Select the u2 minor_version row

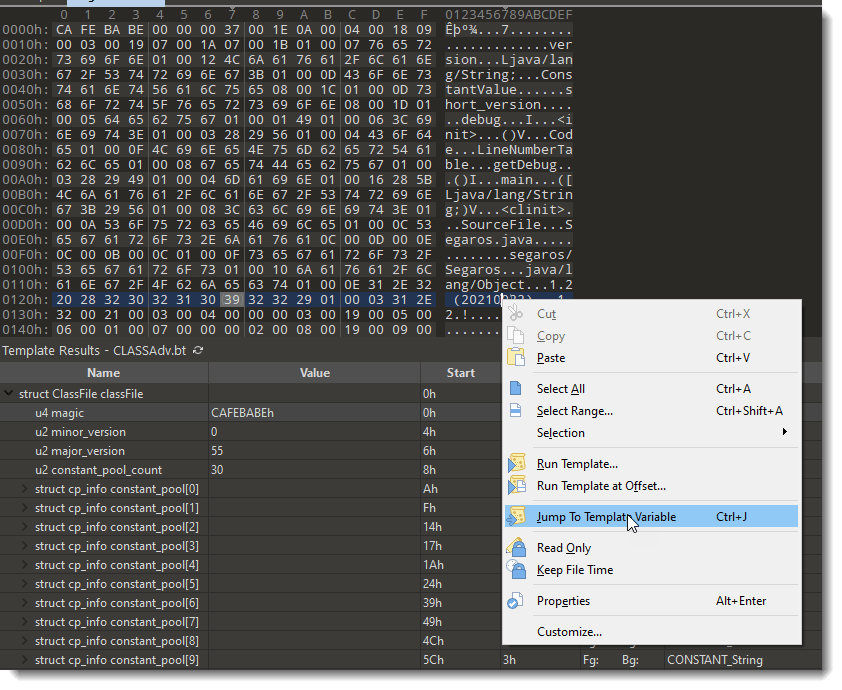(x=250, y=432)
